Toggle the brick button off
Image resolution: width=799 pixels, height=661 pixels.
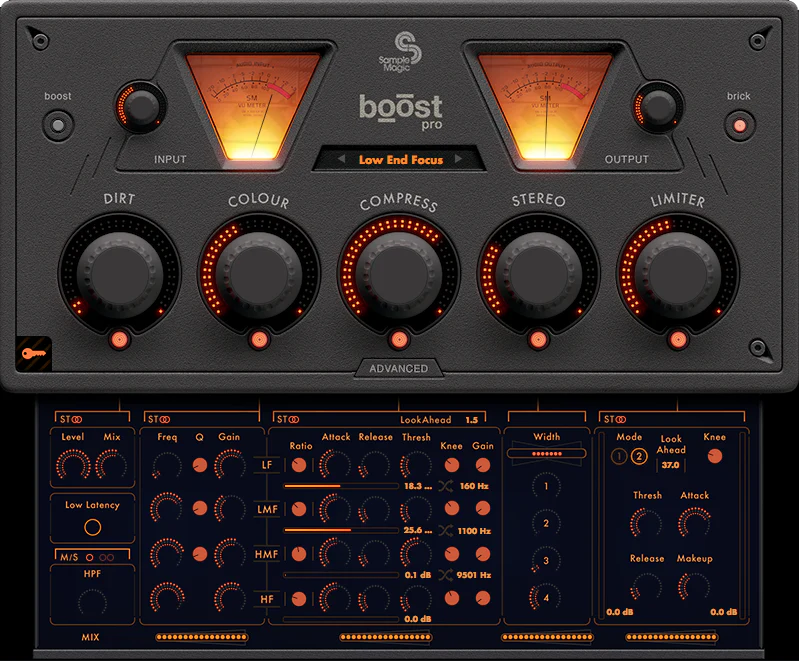[x=739, y=125]
